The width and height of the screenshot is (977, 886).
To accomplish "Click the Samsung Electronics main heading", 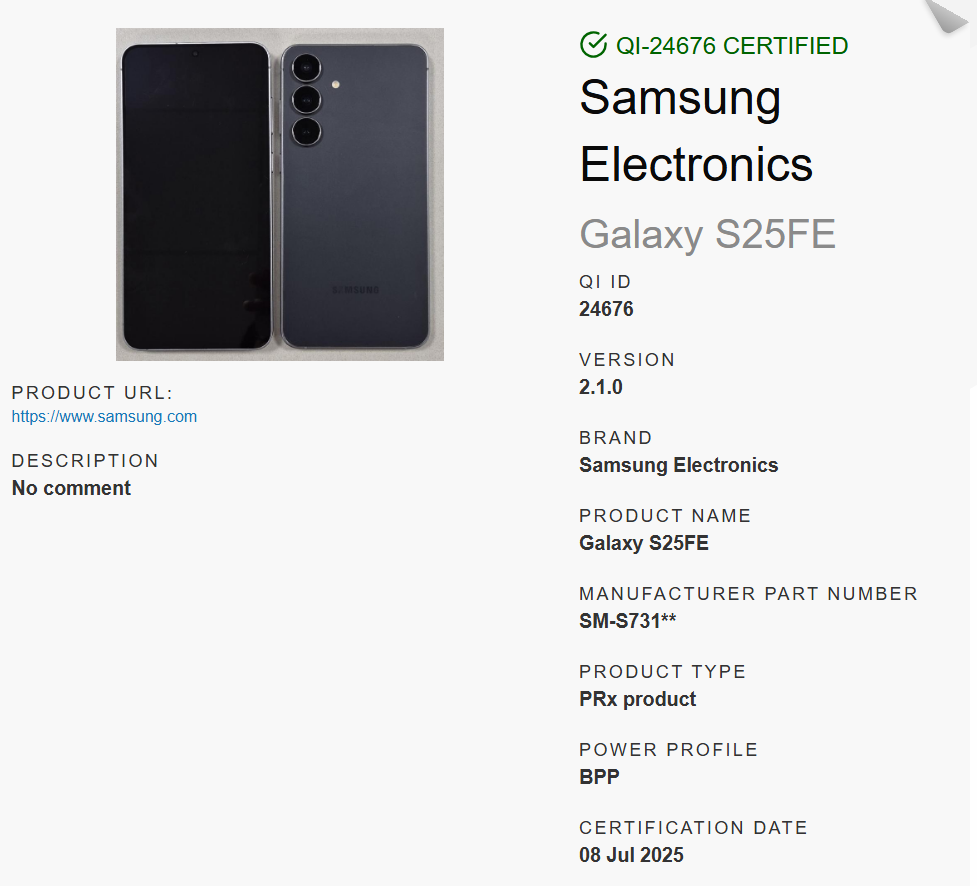I will pos(696,131).
